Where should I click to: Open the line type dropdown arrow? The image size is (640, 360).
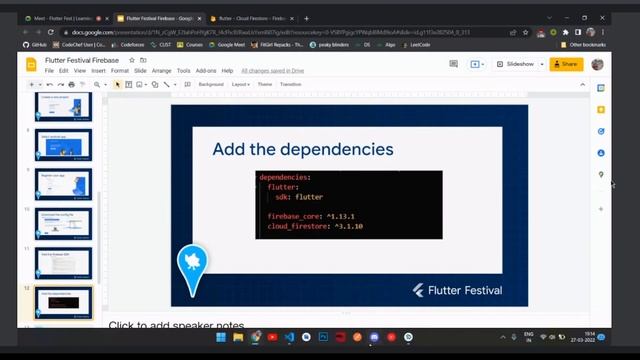175,84
